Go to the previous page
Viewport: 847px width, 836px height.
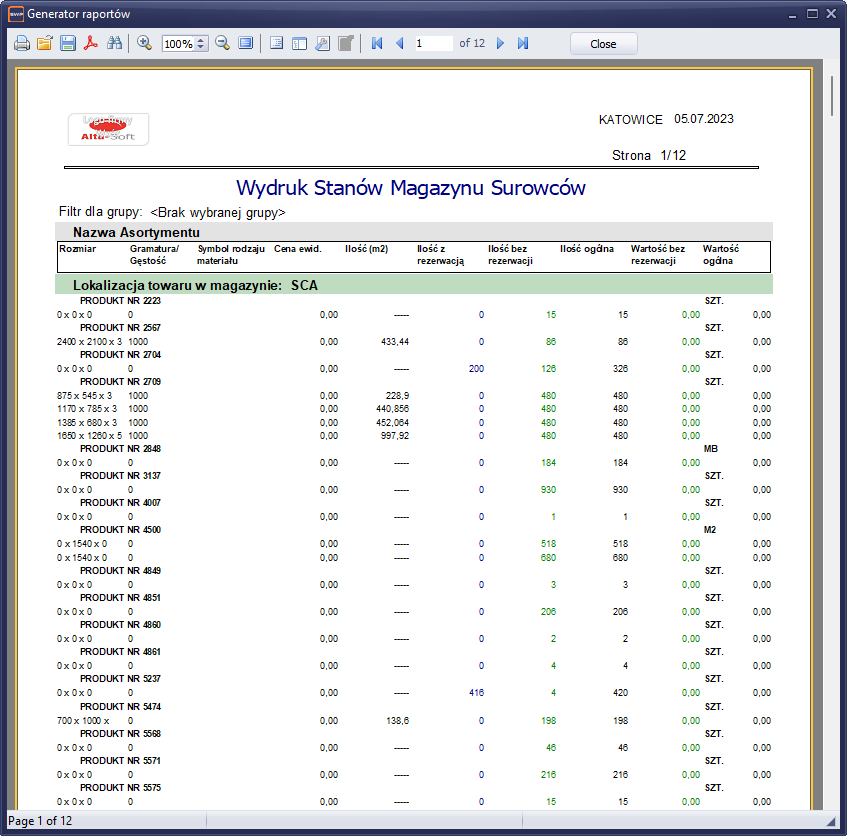point(400,44)
